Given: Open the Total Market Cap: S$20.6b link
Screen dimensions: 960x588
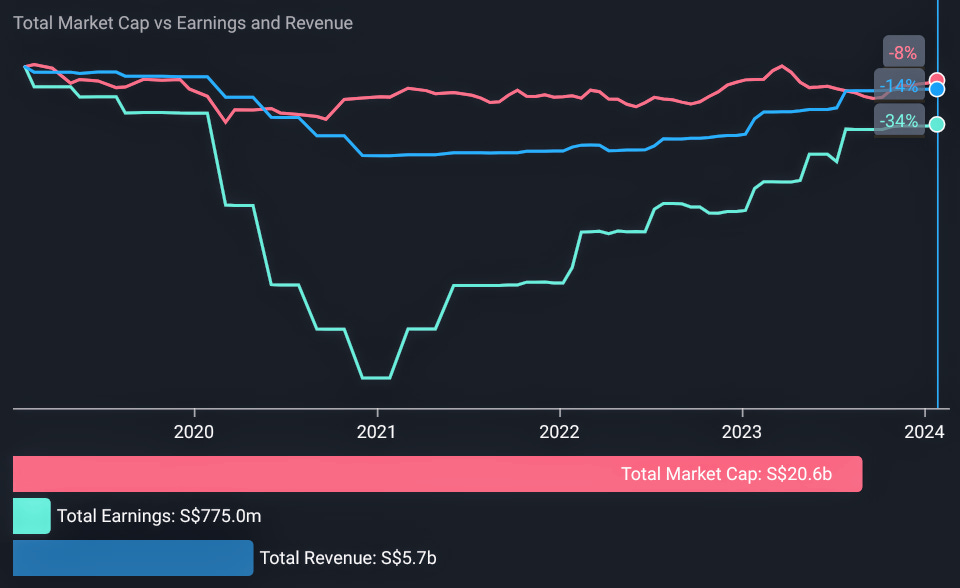Looking at the screenshot, I should [x=725, y=473].
